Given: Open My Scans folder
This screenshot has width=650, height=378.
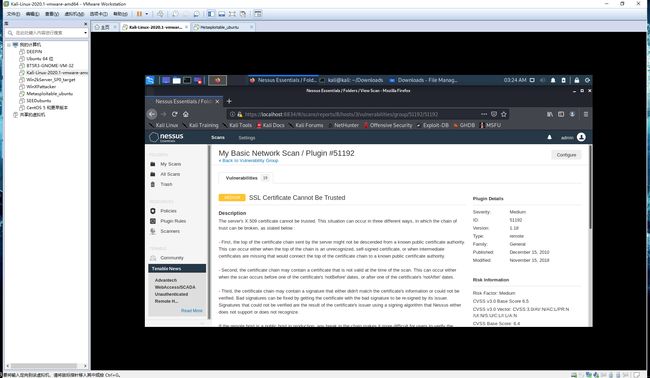Looking at the screenshot, I should 170,164.
